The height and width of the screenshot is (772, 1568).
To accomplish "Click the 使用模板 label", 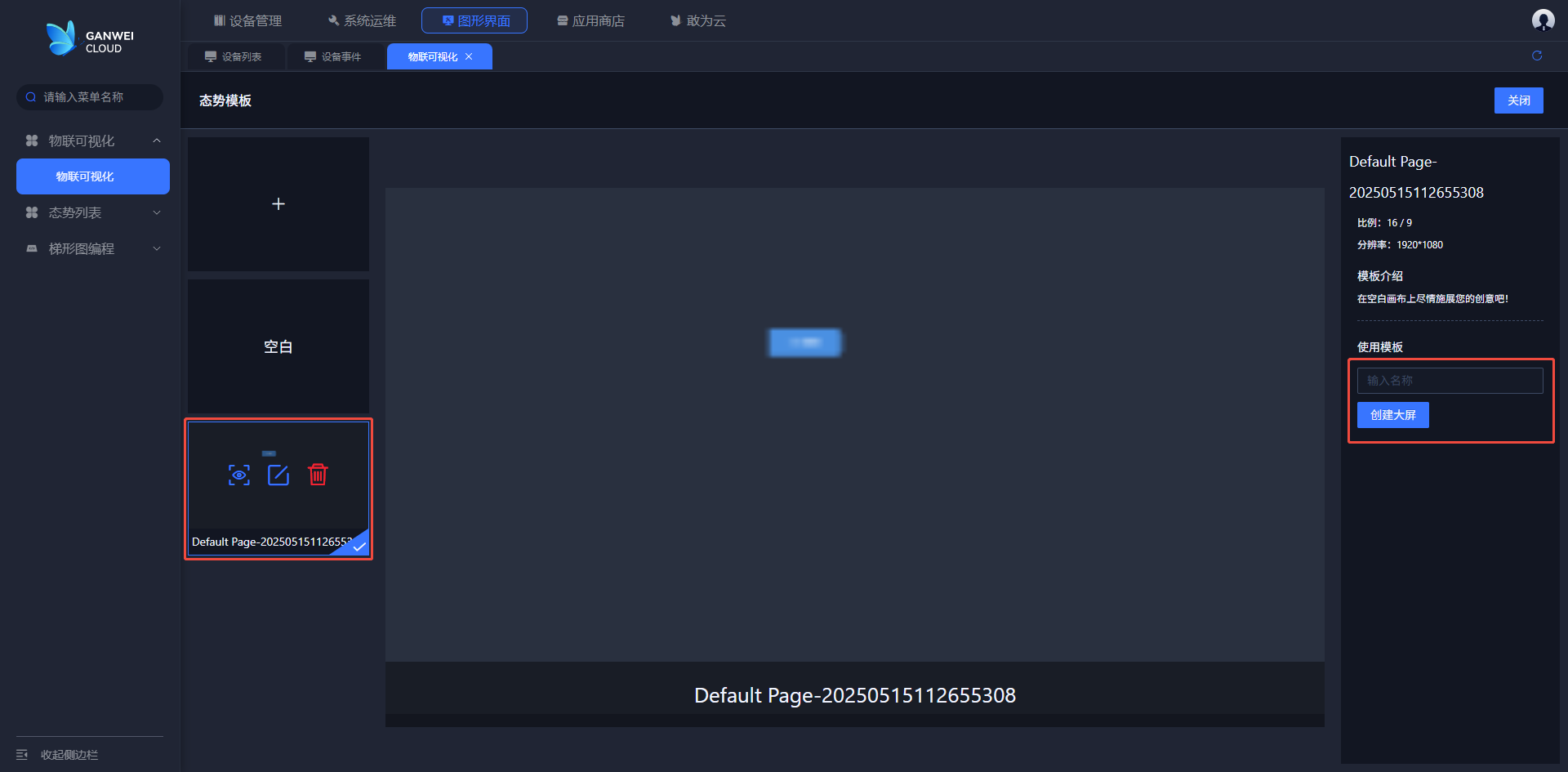I will pyautogui.click(x=1380, y=347).
